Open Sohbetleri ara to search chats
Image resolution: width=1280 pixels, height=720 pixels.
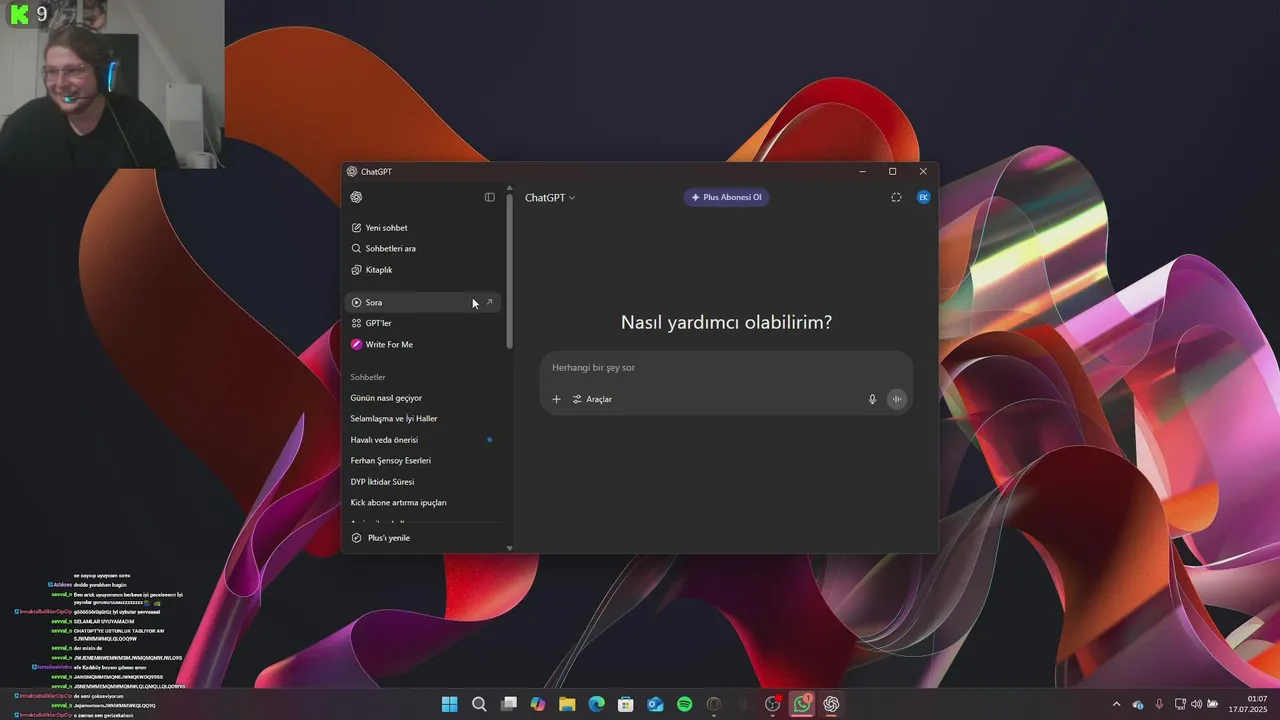pyautogui.click(x=423, y=248)
